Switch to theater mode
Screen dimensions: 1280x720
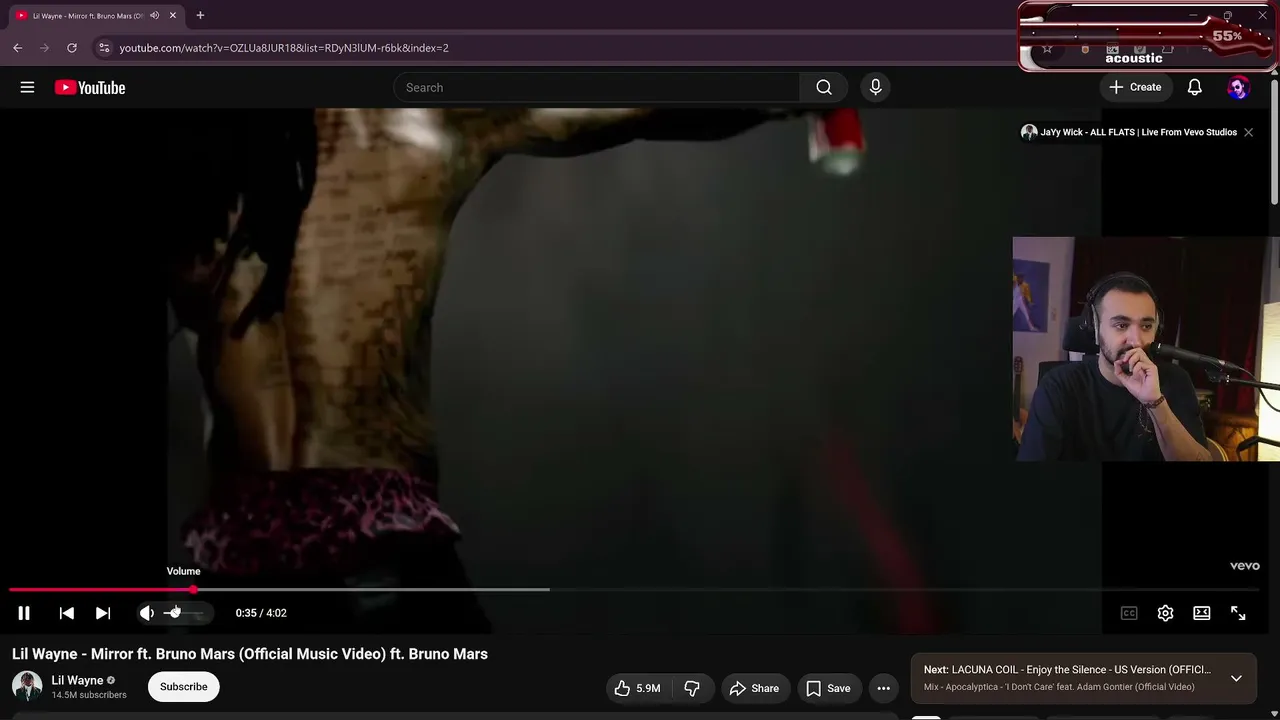(x=1202, y=613)
